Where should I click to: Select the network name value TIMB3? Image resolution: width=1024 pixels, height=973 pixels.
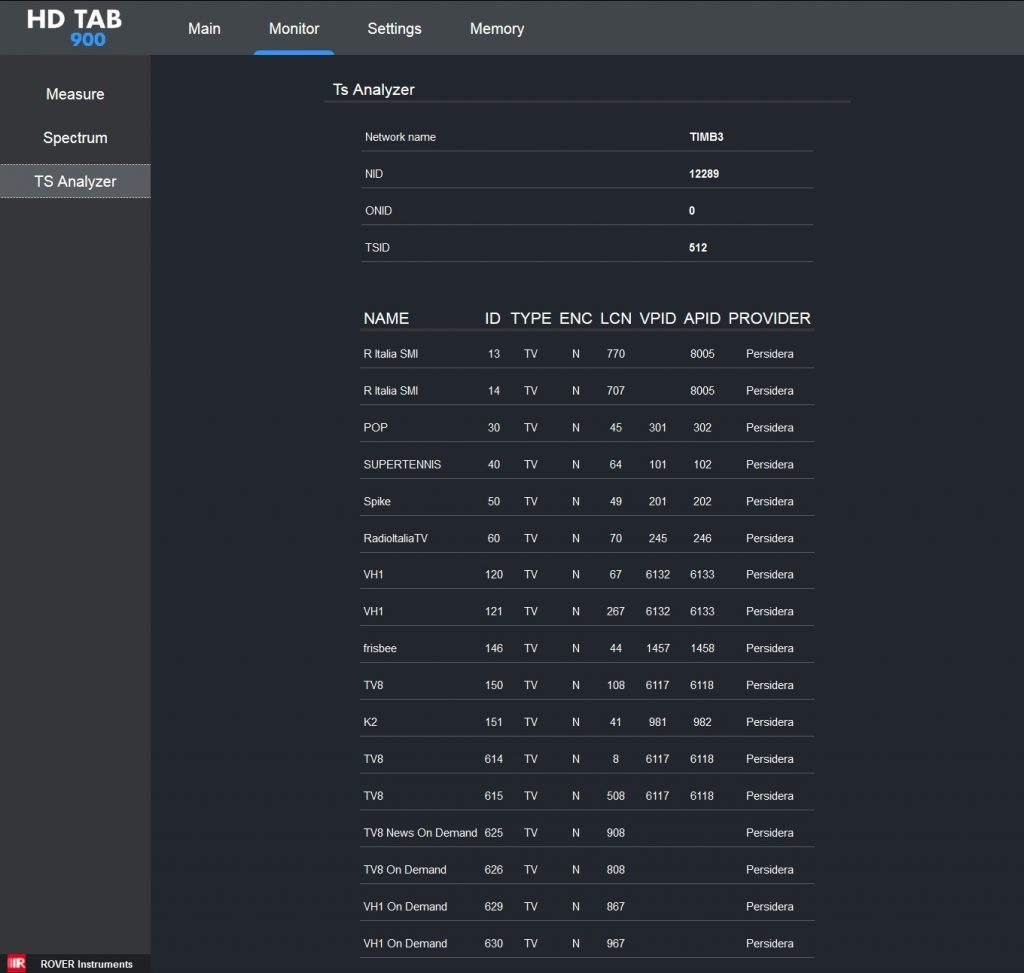point(706,136)
